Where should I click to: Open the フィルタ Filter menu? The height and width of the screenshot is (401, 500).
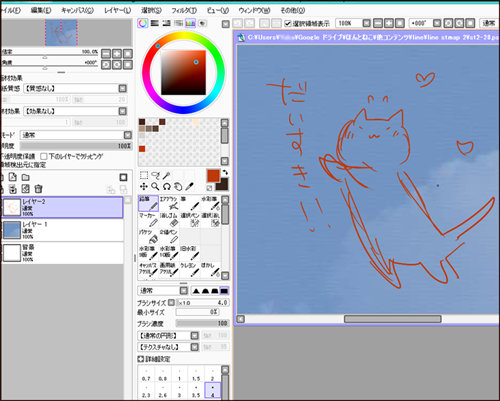(184, 10)
